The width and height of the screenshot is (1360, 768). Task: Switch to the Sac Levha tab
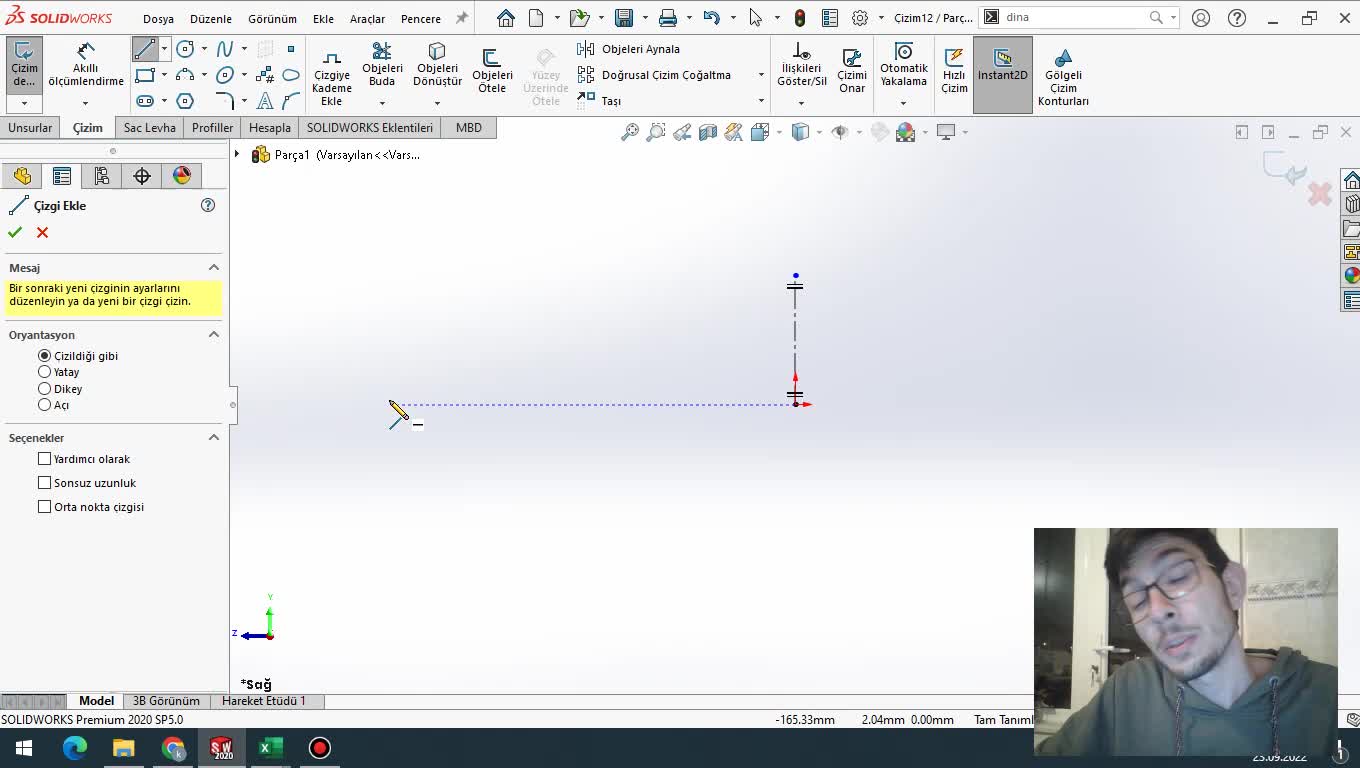(x=149, y=128)
